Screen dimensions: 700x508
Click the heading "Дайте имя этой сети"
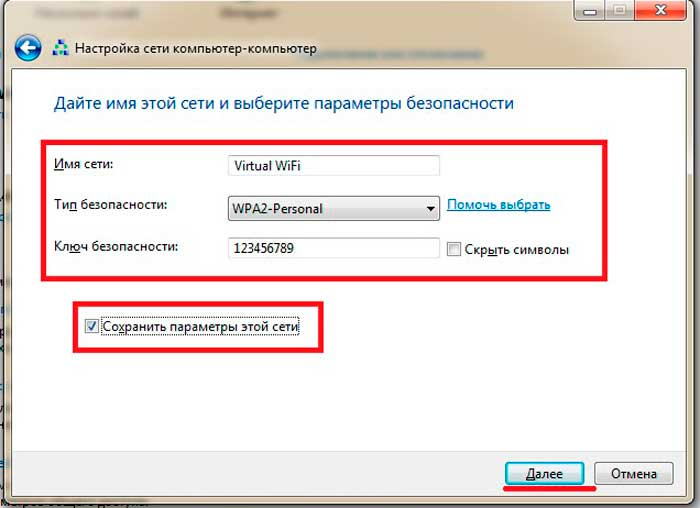134,103
